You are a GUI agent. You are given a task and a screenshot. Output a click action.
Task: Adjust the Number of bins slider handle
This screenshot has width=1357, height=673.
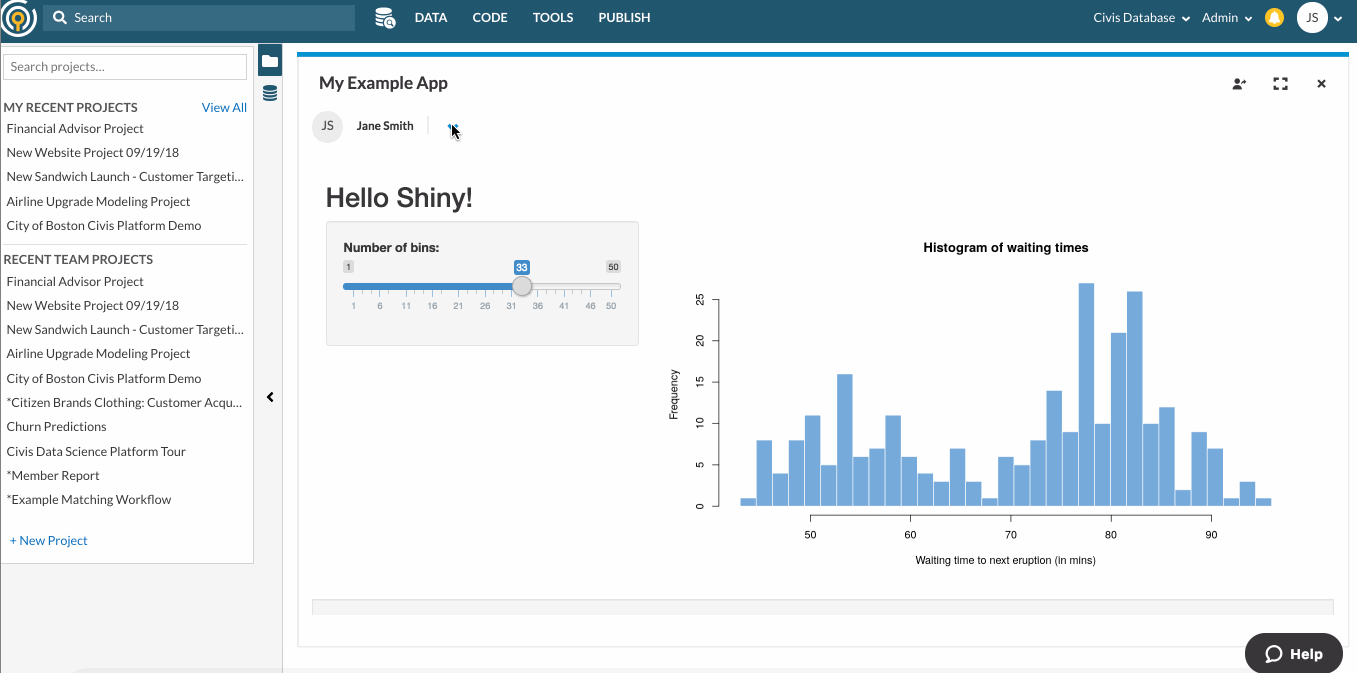click(521, 286)
